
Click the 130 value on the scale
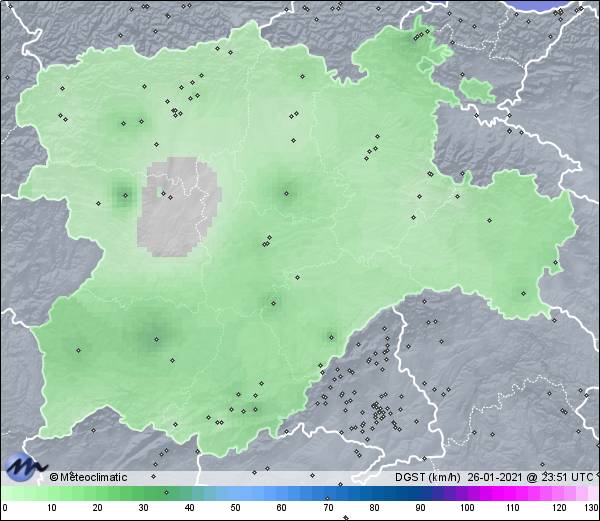pyautogui.click(x=592, y=508)
